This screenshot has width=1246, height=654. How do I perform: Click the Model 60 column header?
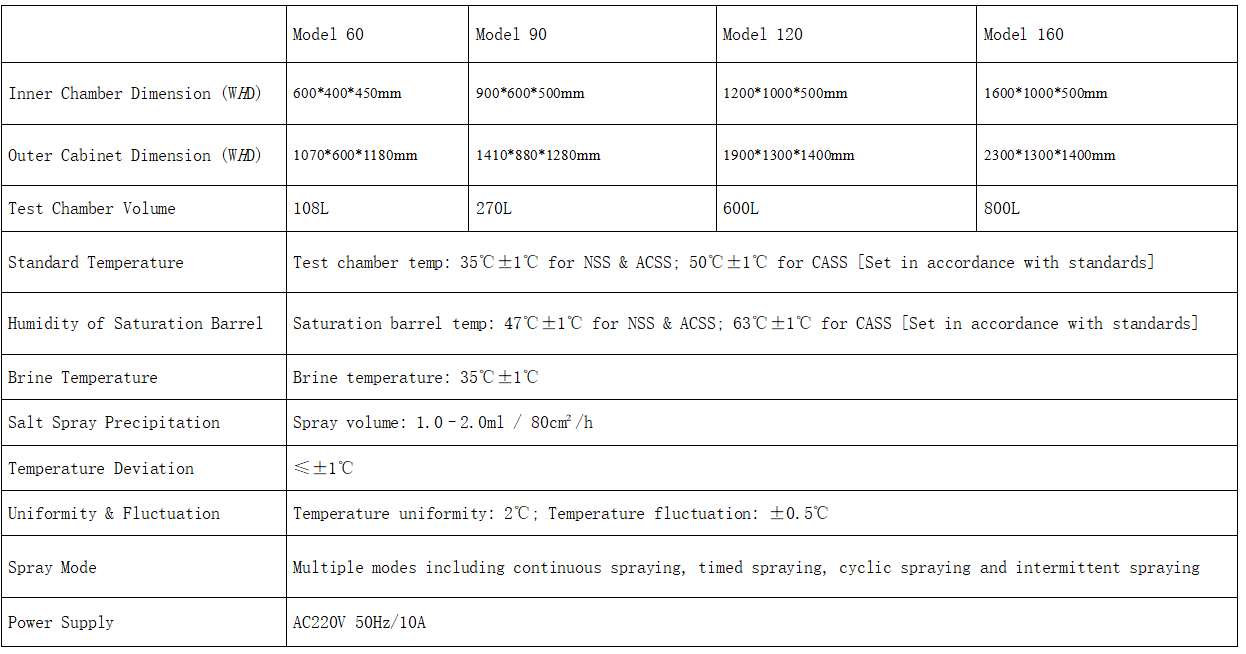pos(377,34)
